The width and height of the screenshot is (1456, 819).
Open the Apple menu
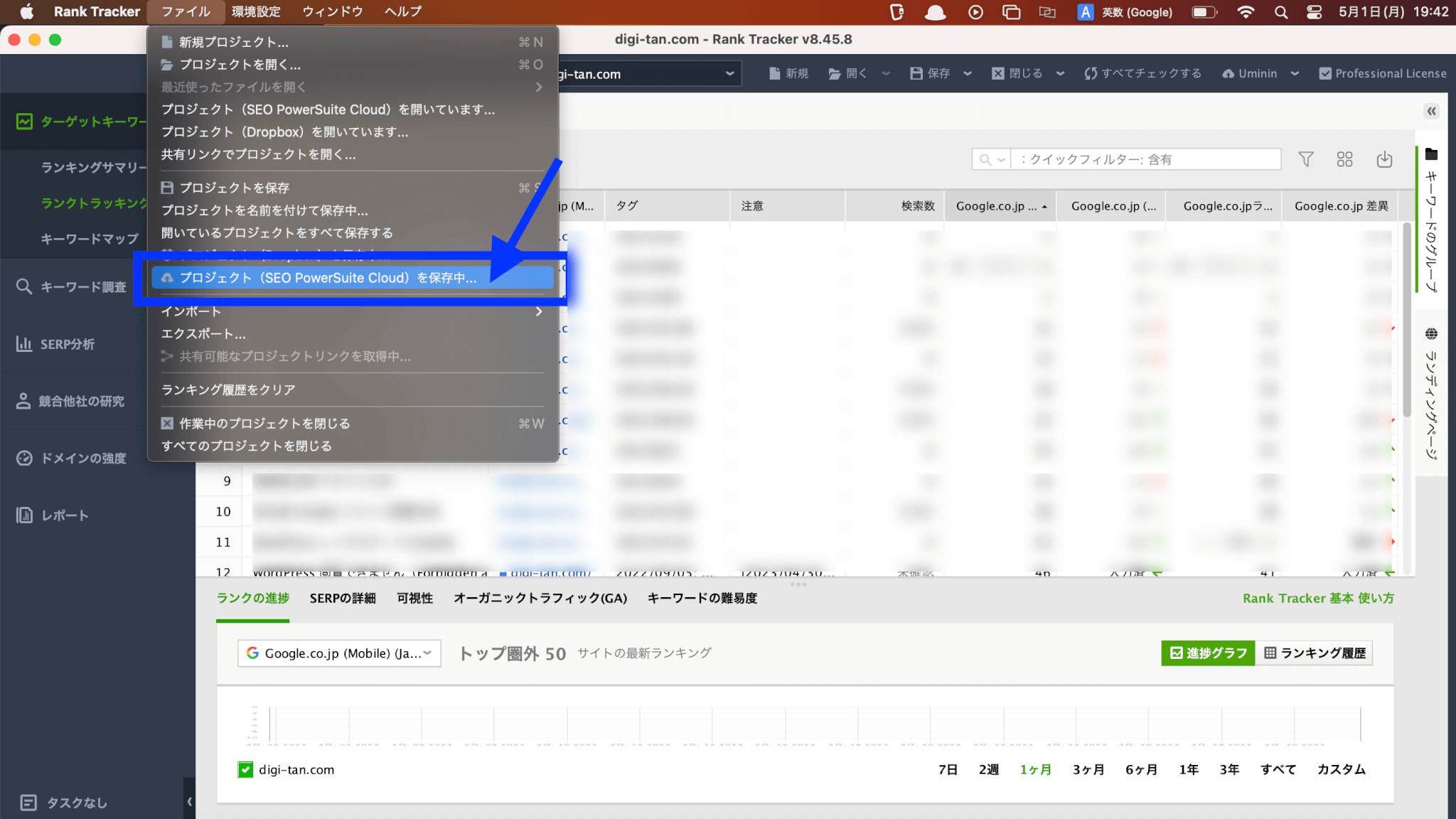tap(26, 11)
